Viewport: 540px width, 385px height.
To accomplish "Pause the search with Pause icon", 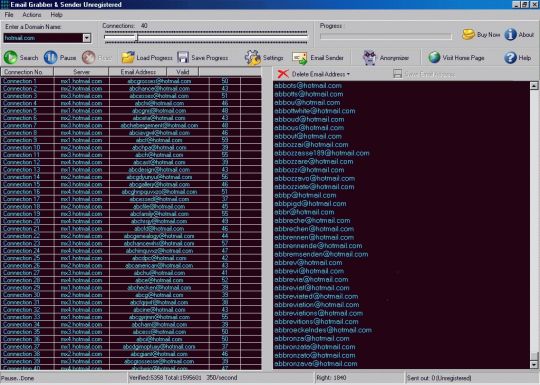I will 51,58.
